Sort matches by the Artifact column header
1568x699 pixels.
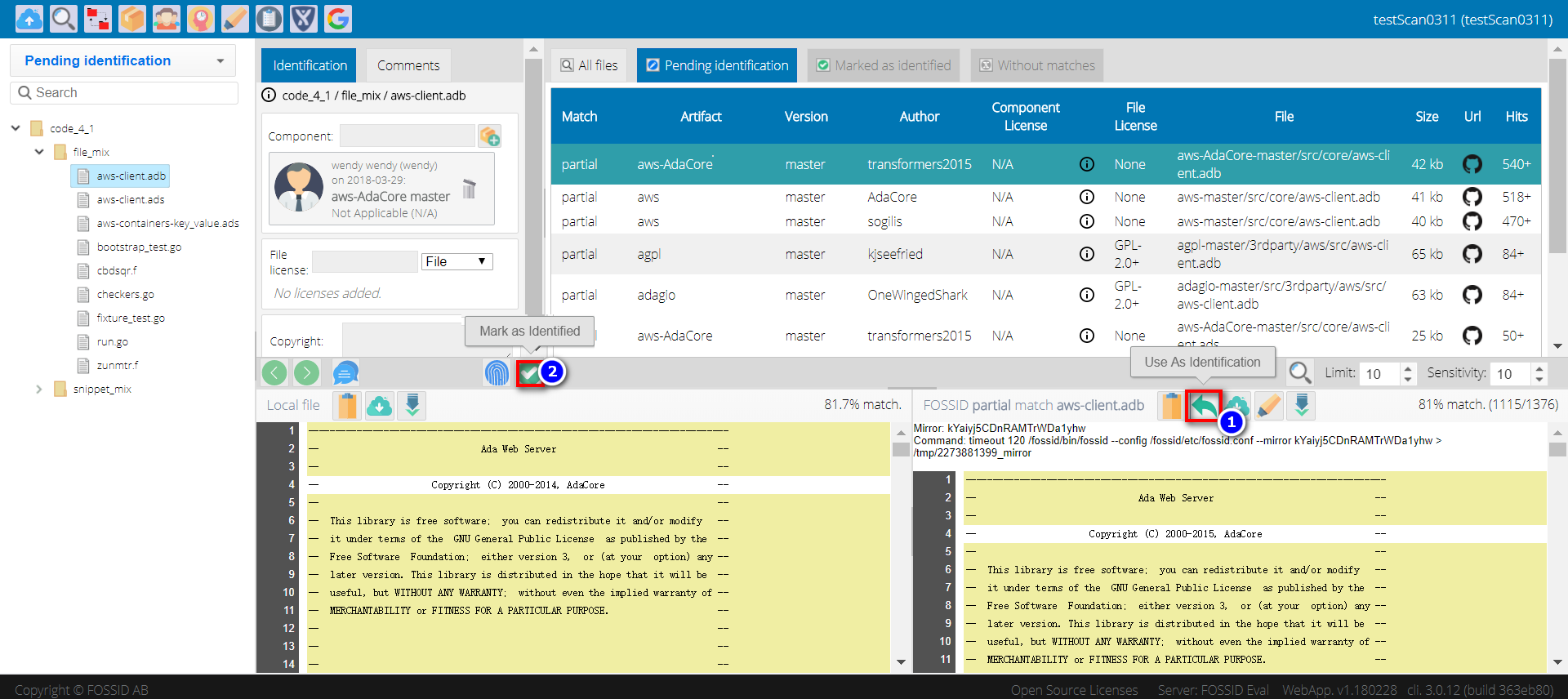pos(701,117)
